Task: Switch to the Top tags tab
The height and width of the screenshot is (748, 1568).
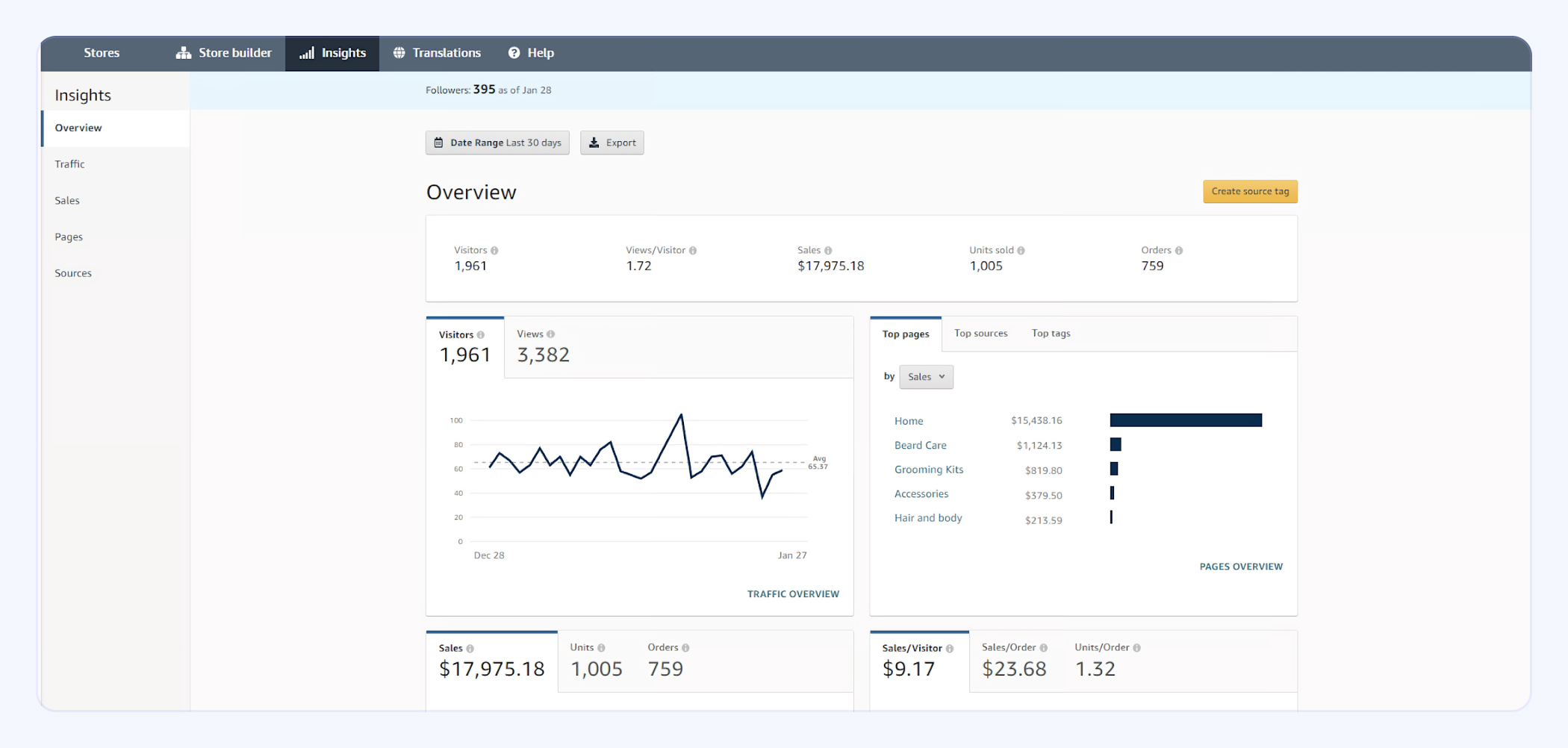Action: tap(1051, 334)
